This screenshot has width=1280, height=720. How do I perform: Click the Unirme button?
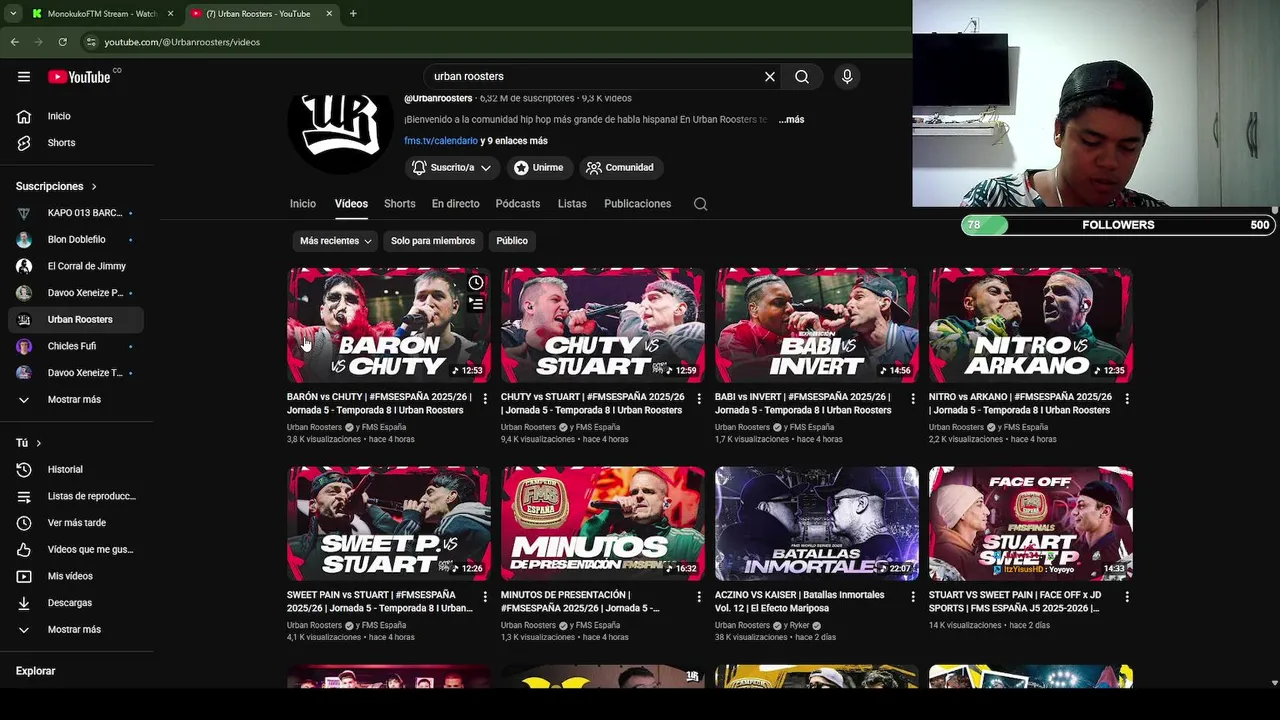tap(539, 168)
